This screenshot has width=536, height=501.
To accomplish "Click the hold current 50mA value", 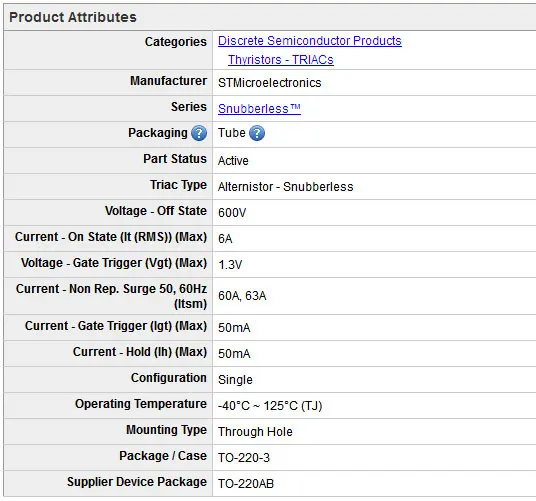I will [234, 353].
